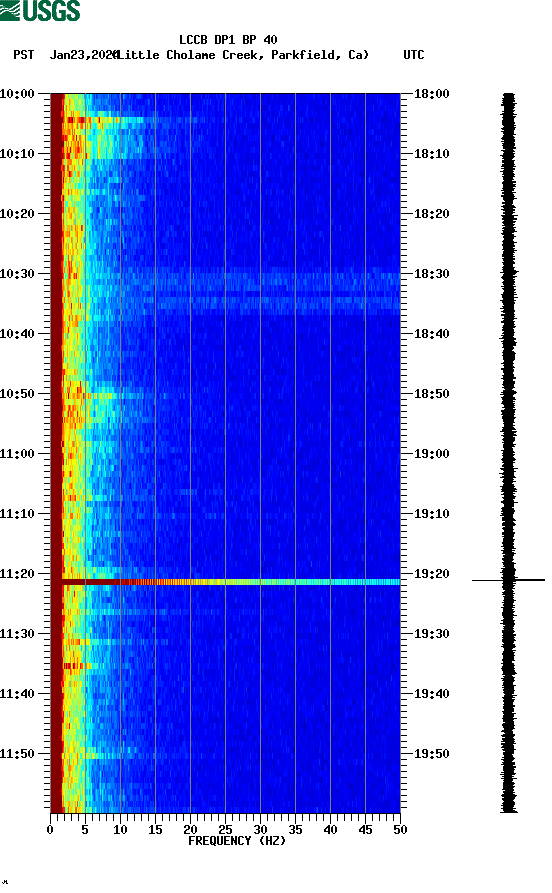The width and height of the screenshot is (552, 893).
Task: Click the '11:20' PST time label
Action: (17, 574)
